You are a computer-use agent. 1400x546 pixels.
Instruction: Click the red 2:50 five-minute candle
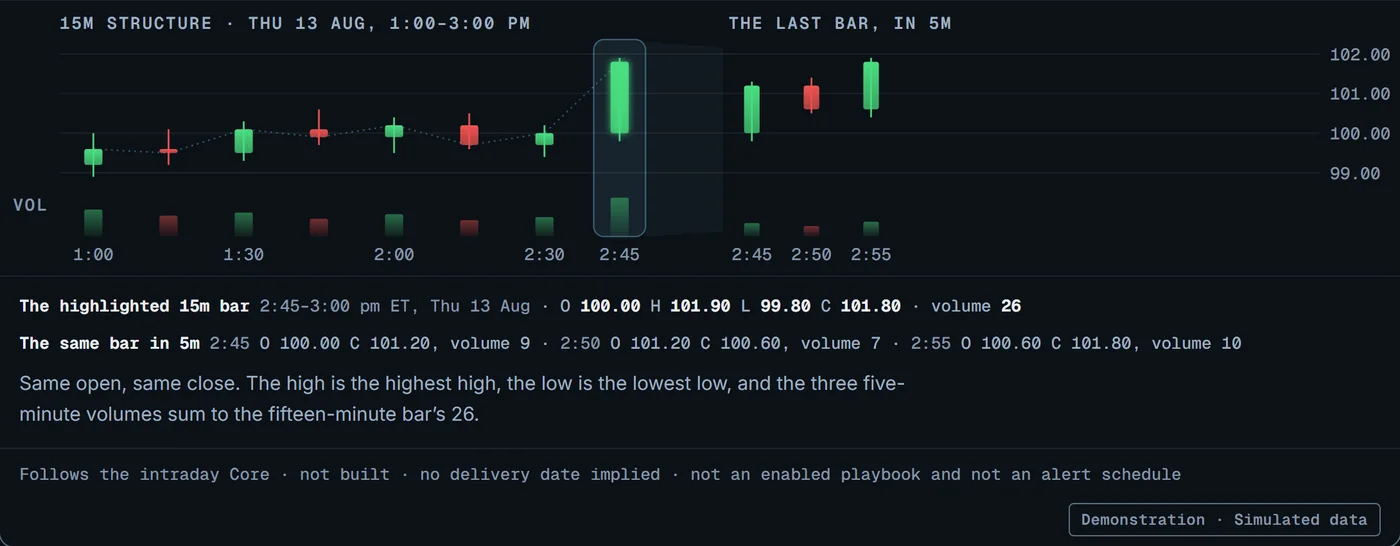click(x=811, y=97)
